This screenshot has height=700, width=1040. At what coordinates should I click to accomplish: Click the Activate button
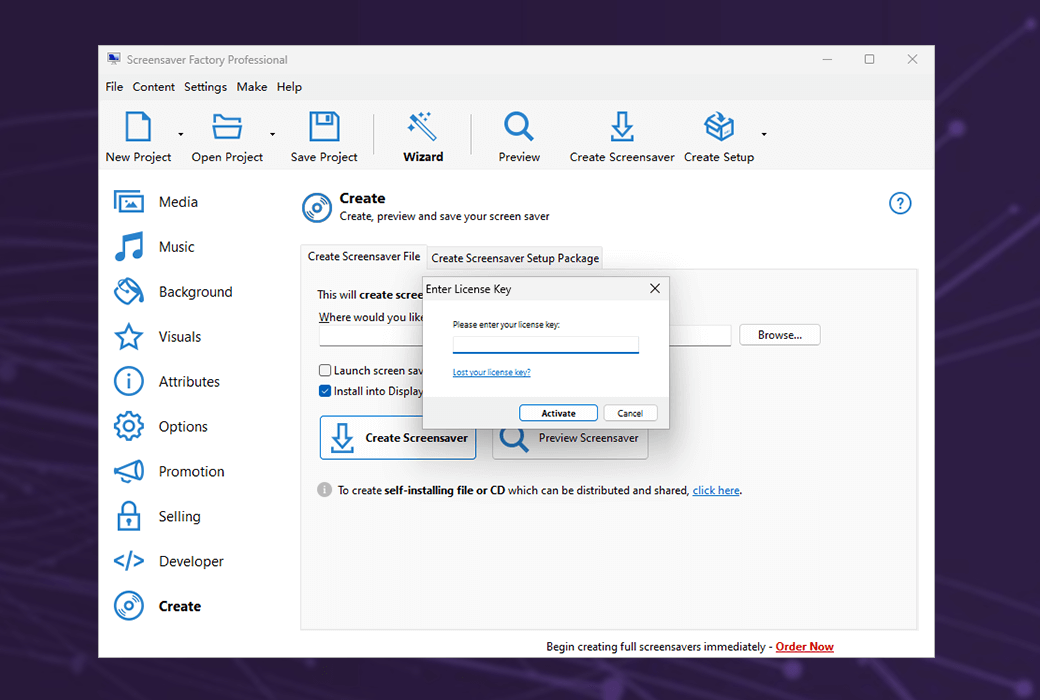tap(558, 413)
